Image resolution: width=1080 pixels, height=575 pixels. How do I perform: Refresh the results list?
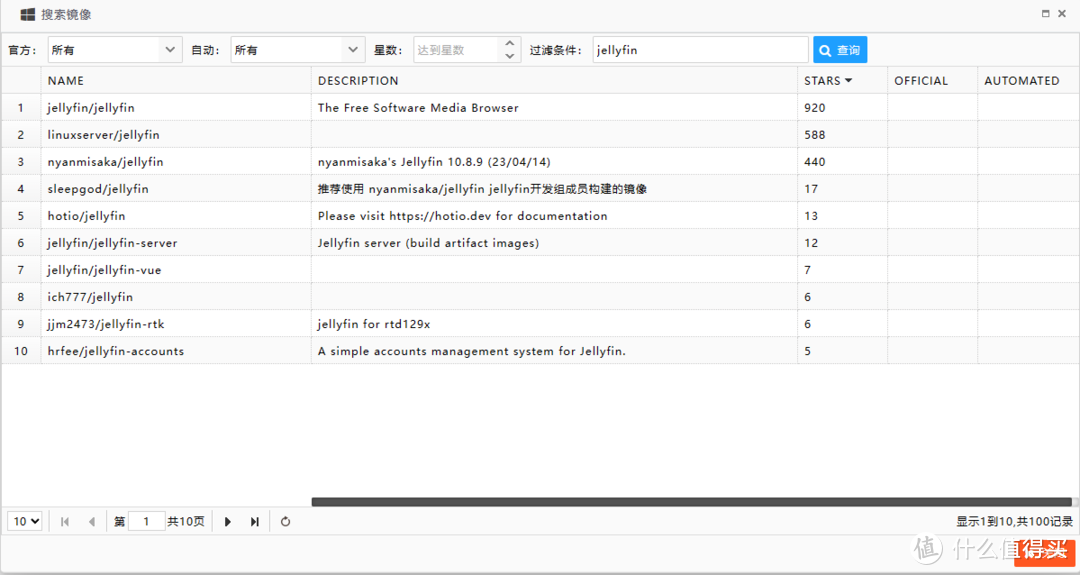(x=285, y=521)
